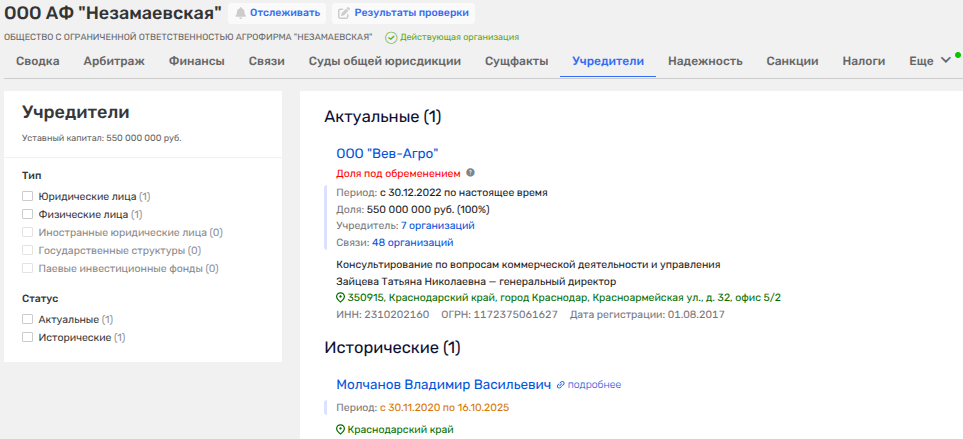Open Молчанов Владимир Васильевич profile link
This screenshot has height=439, width=963.
click(x=443, y=385)
